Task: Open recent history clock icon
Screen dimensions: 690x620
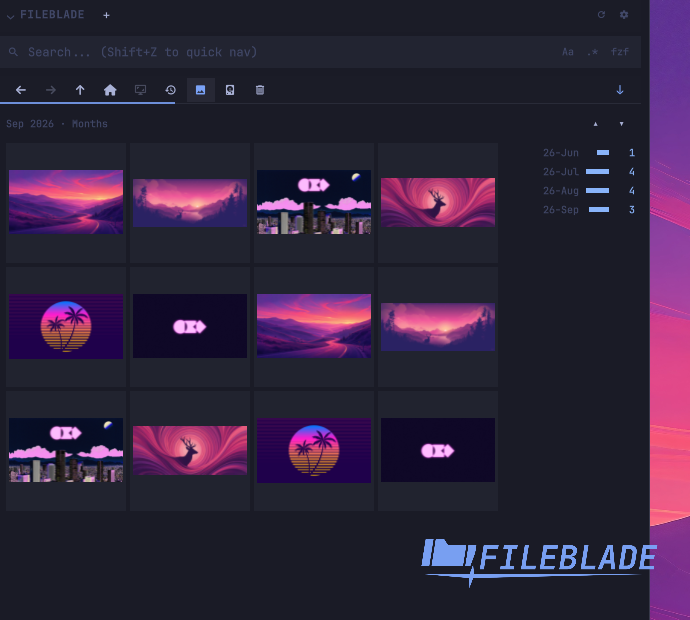Action: tap(171, 90)
